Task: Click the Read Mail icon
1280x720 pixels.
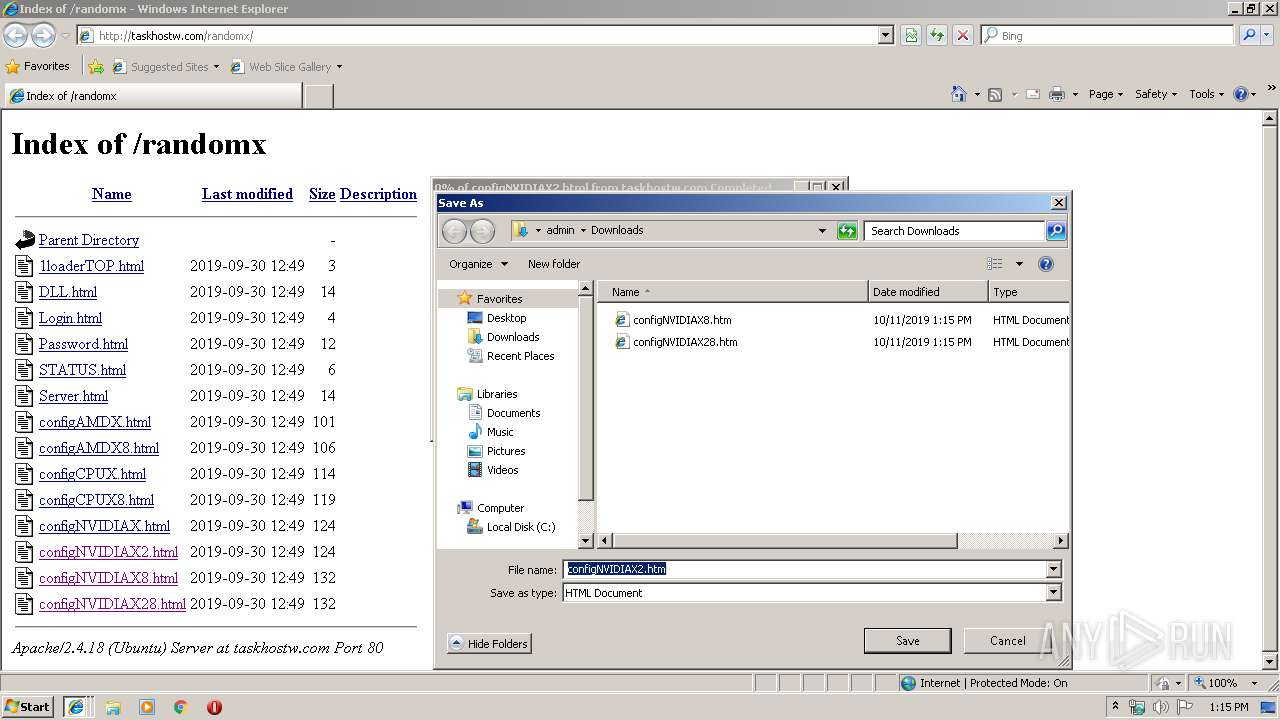Action: (x=1032, y=94)
